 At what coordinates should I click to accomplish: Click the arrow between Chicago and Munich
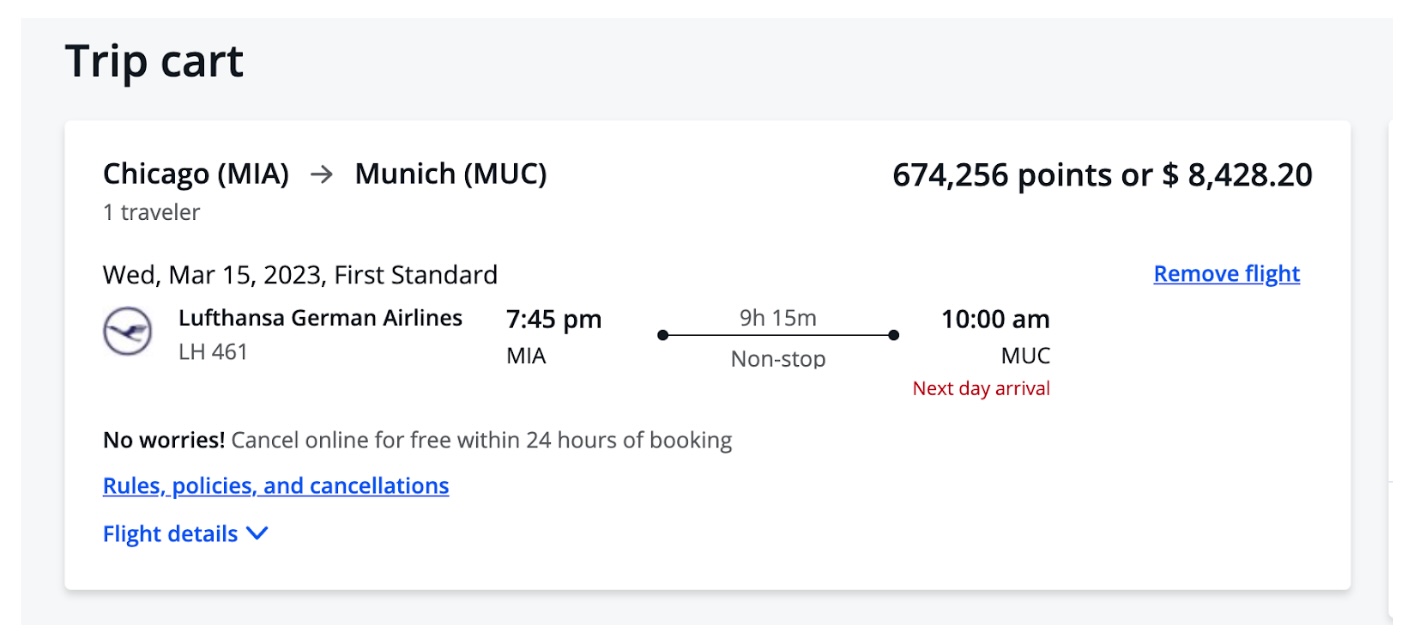tap(322, 175)
